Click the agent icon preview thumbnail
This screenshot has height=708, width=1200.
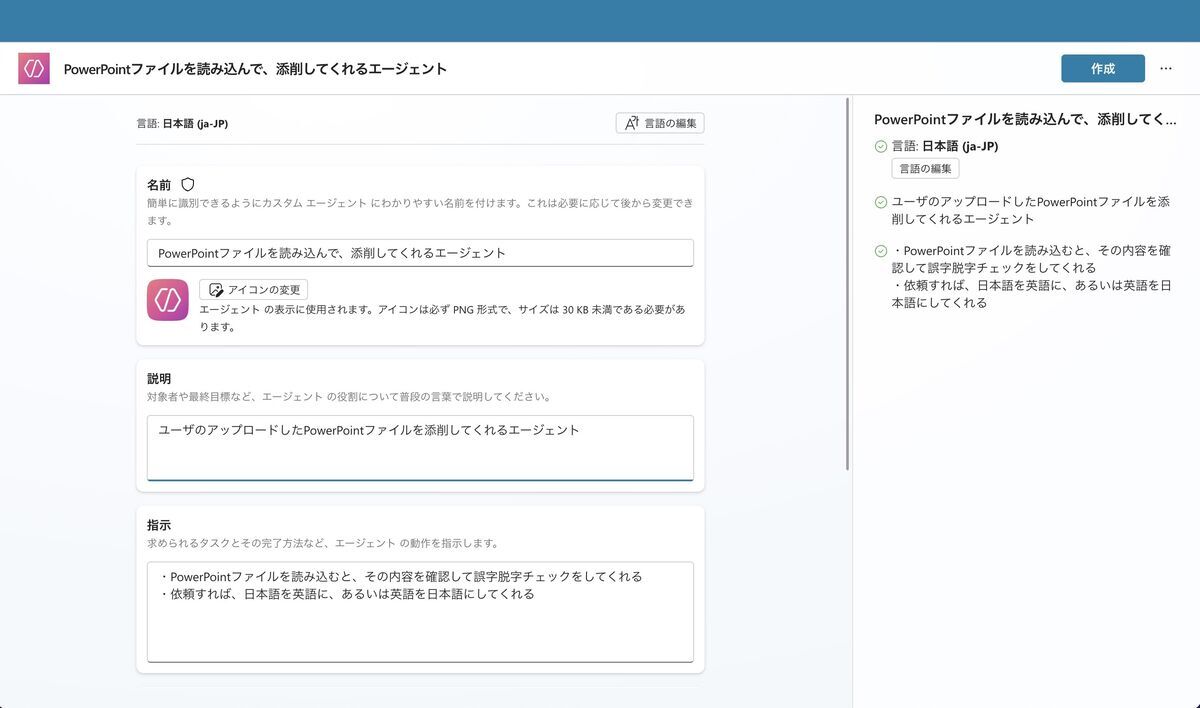pyautogui.click(x=168, y=300)
